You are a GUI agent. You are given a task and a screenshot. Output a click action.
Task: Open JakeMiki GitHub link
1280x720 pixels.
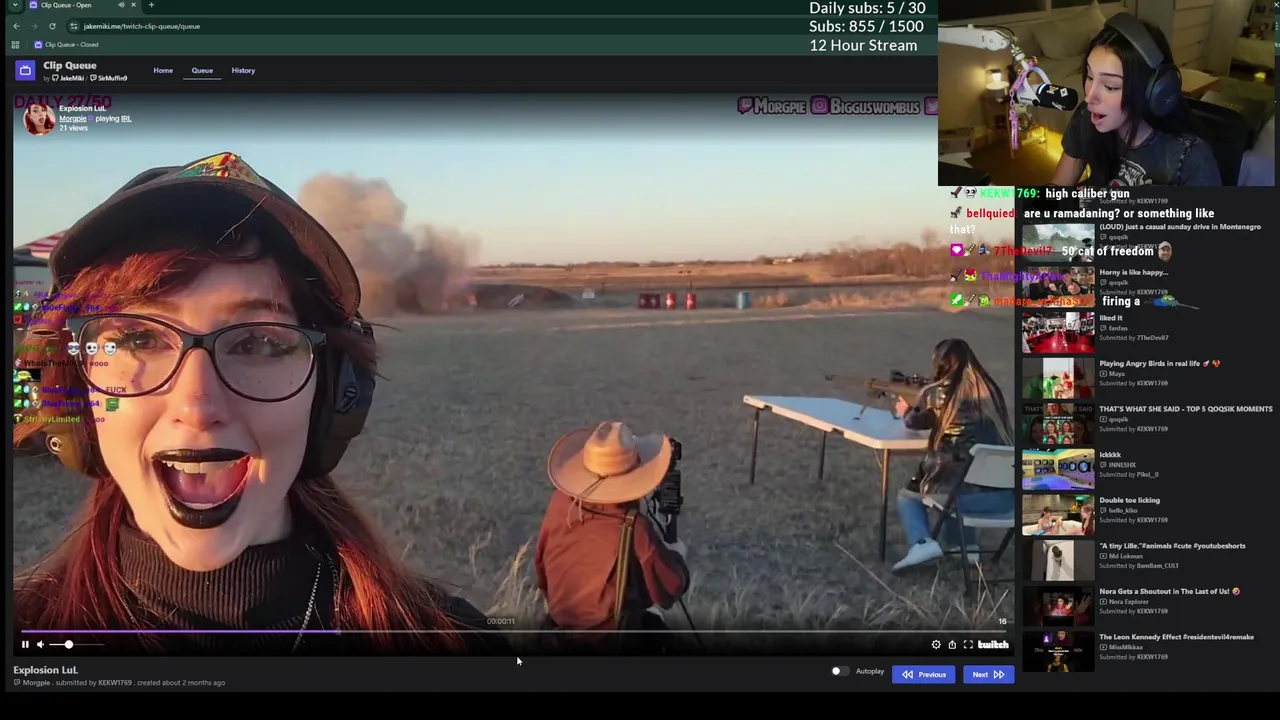click(x=68, y=78)
